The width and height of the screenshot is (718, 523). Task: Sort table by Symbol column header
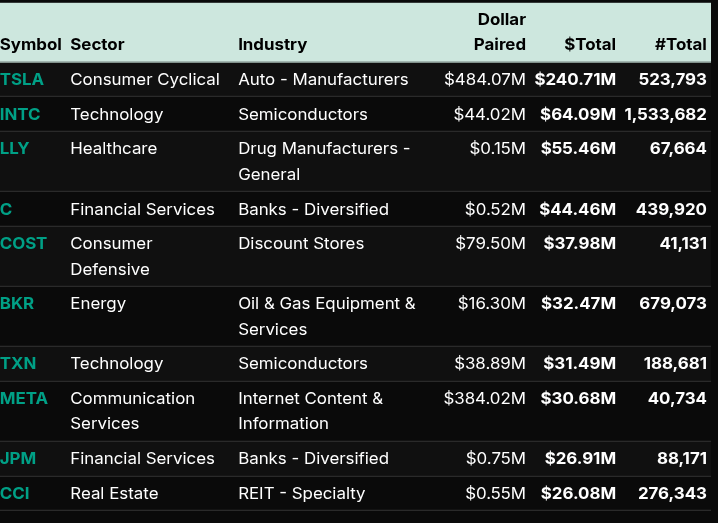coord(31,44)
